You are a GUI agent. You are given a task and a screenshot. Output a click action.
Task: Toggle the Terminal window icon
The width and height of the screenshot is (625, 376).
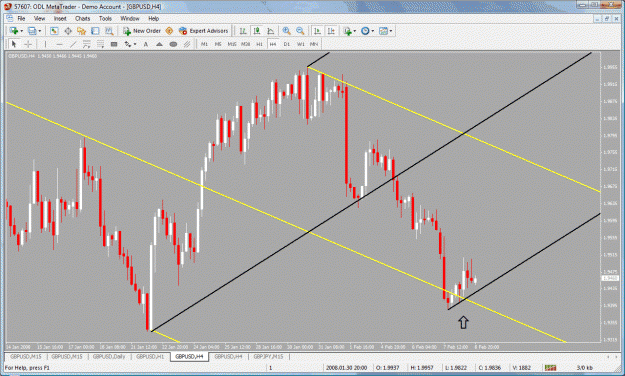point(95,31)
